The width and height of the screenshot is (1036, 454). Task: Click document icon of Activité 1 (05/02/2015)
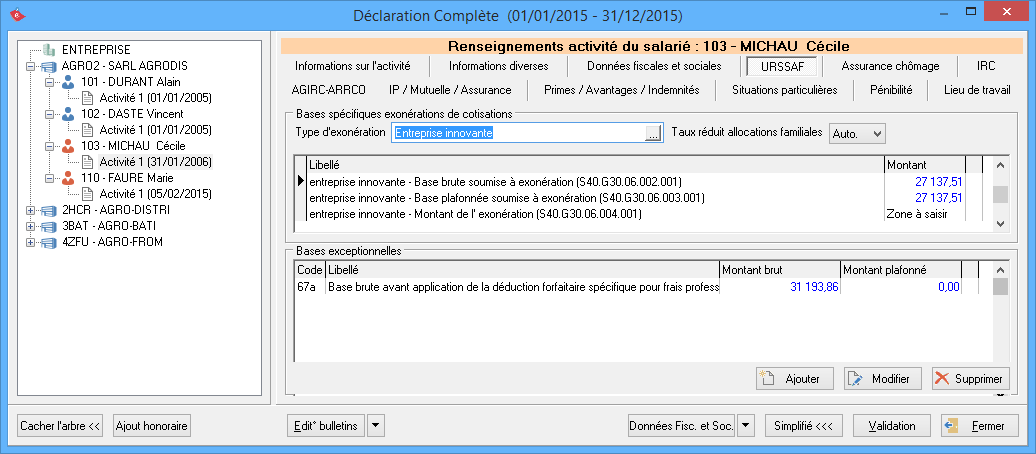(x=87, y=194)
